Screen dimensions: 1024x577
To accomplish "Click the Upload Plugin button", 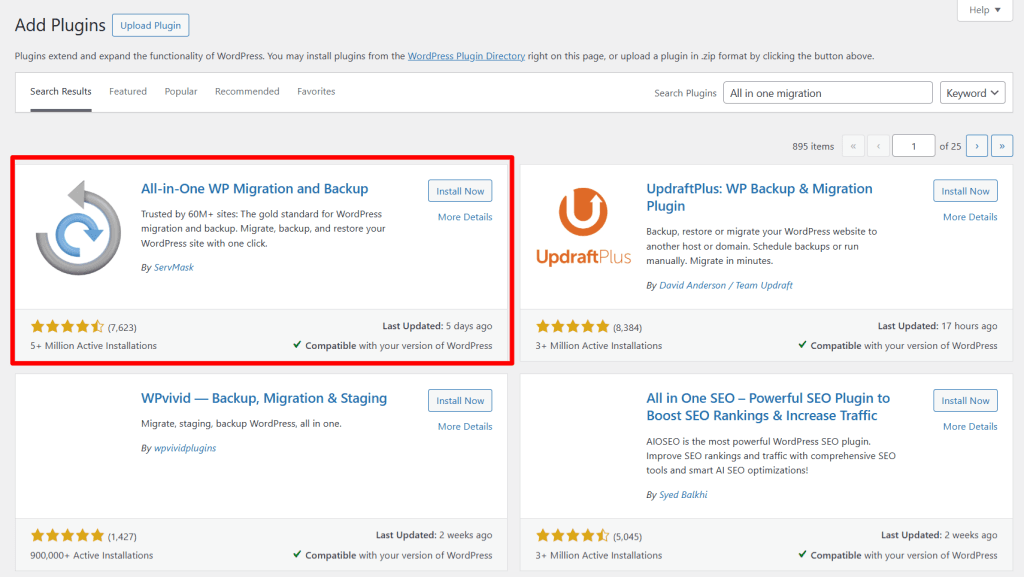I will [150, 25].
